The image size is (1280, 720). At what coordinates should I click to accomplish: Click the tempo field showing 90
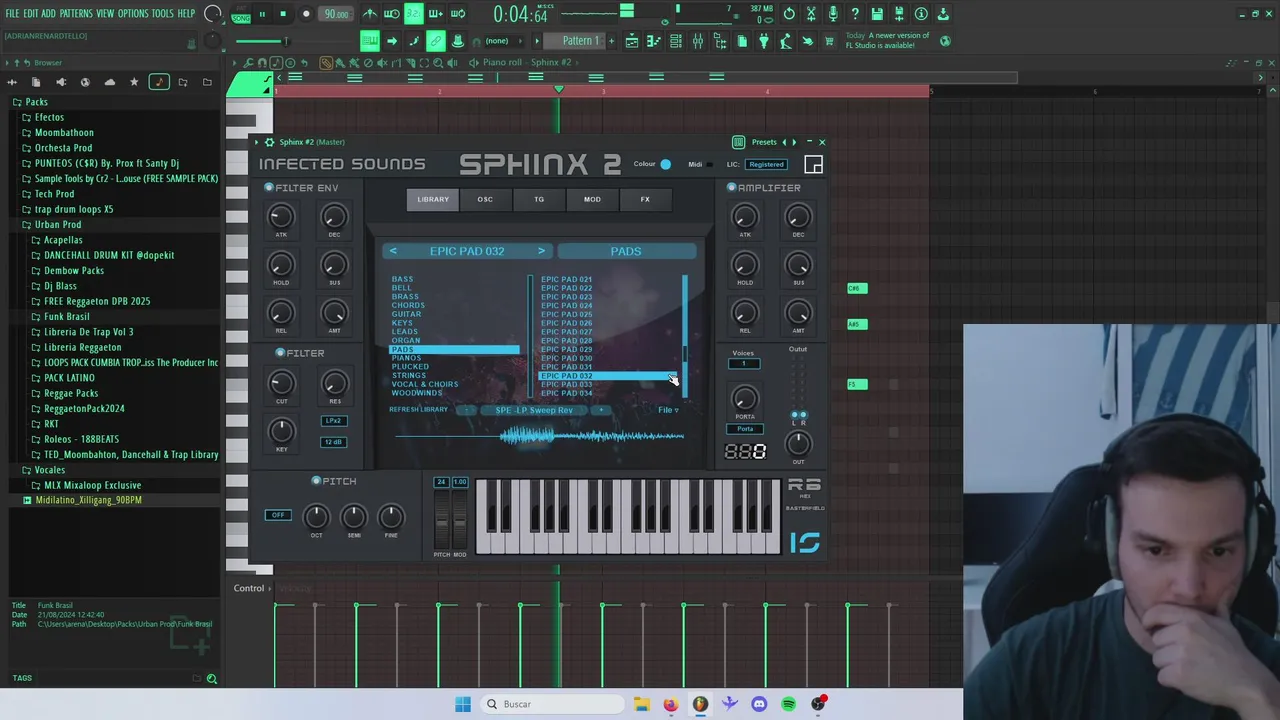pyautogui.click(x=336, y=14)
